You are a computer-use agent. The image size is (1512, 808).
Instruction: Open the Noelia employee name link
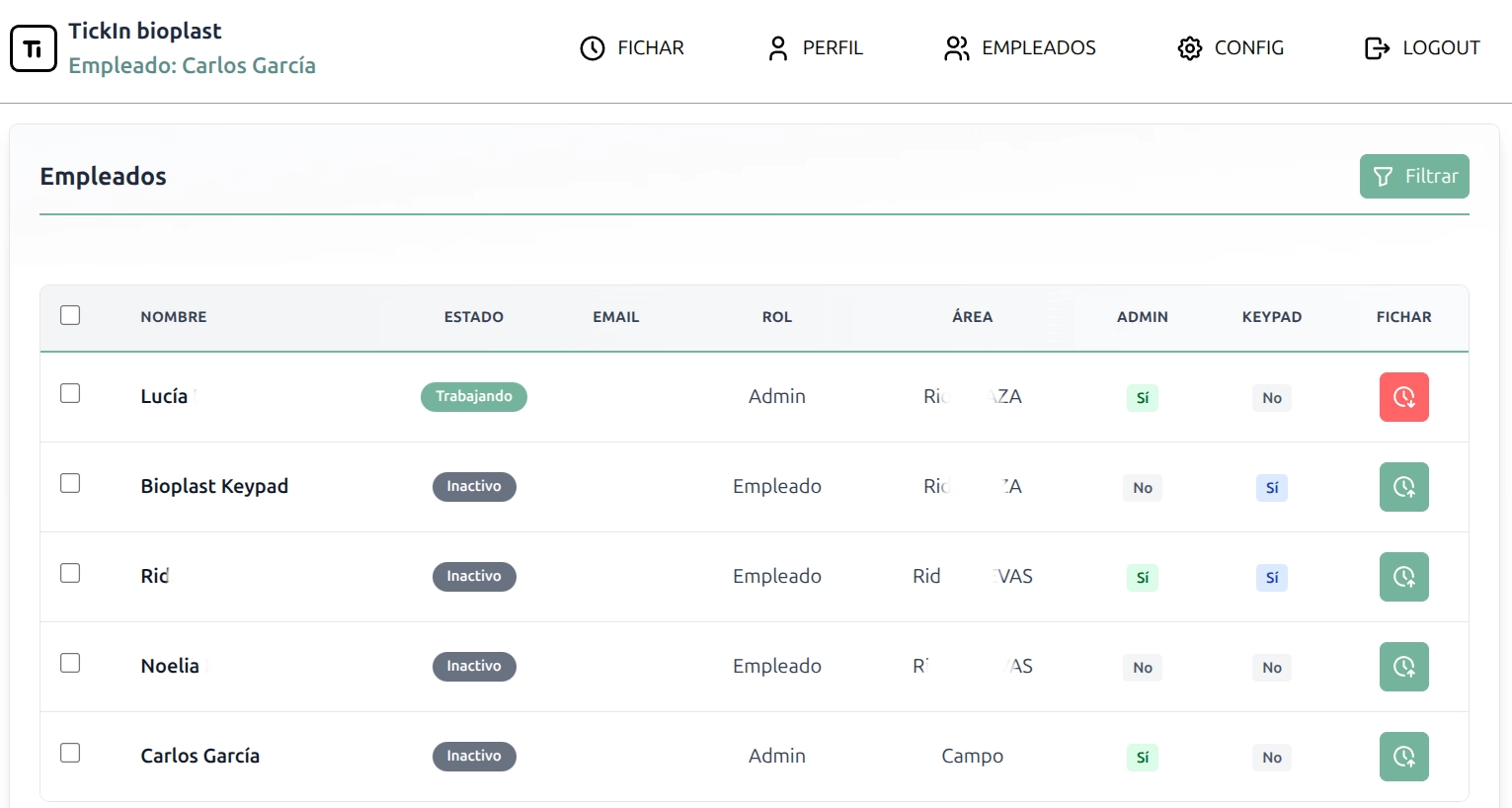(170, 666)
